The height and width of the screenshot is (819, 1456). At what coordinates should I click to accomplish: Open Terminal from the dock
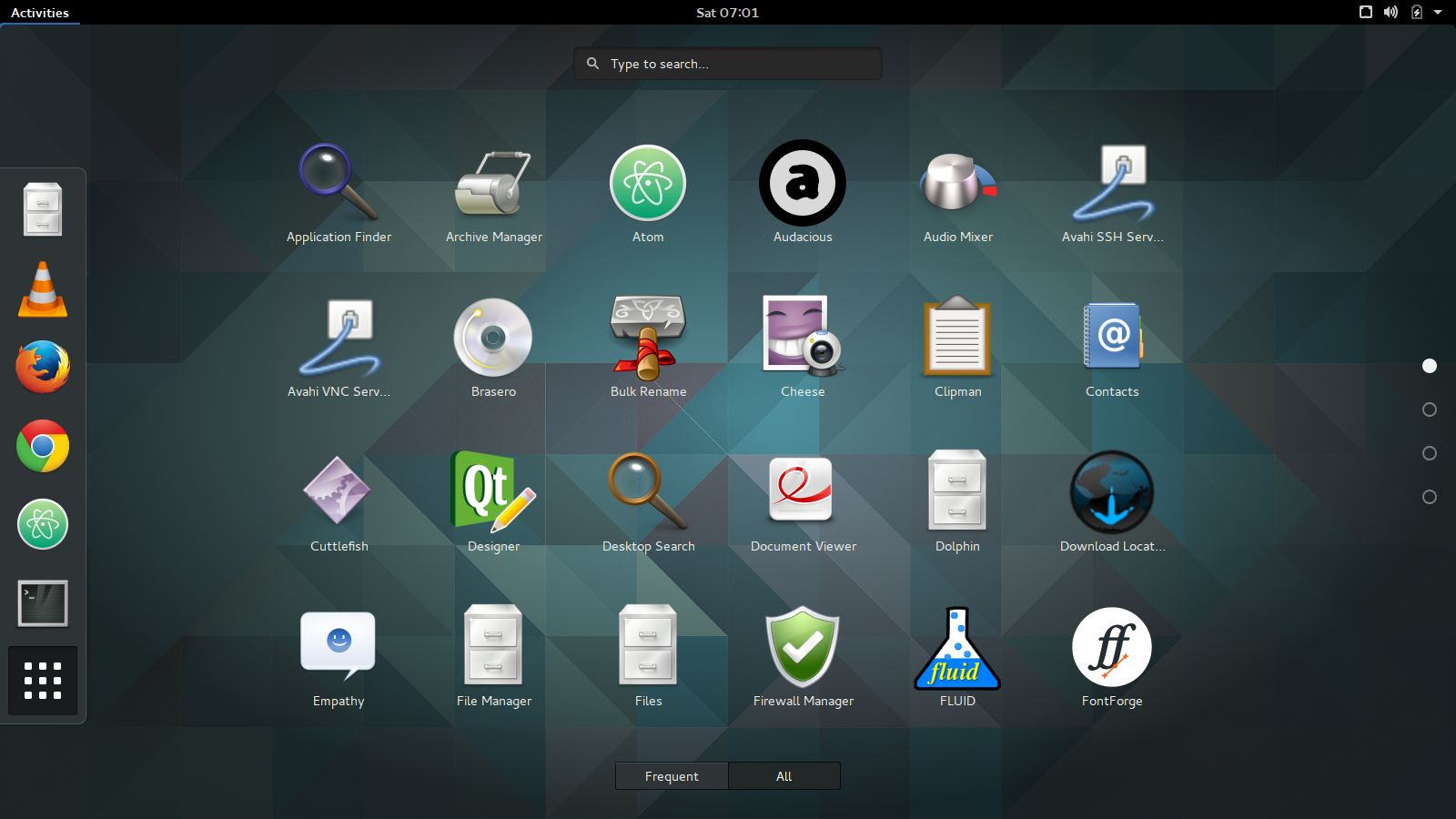click(43, 603)
